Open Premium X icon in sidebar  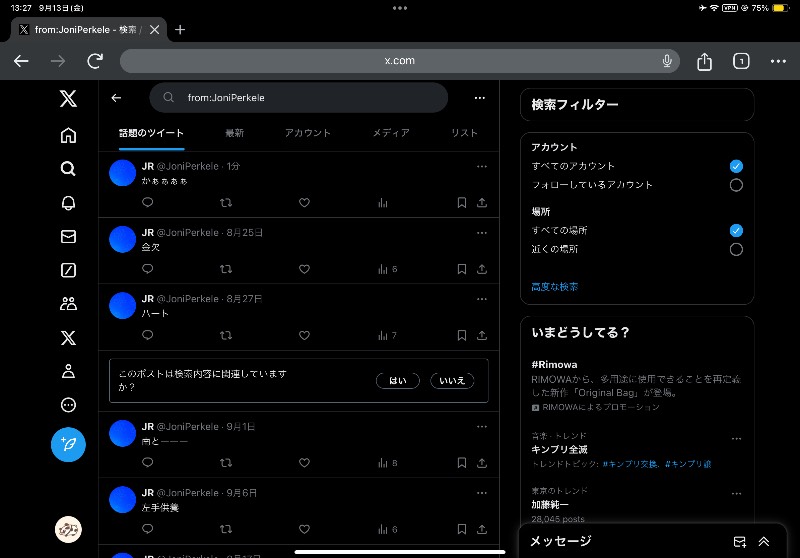coord(68,338)
